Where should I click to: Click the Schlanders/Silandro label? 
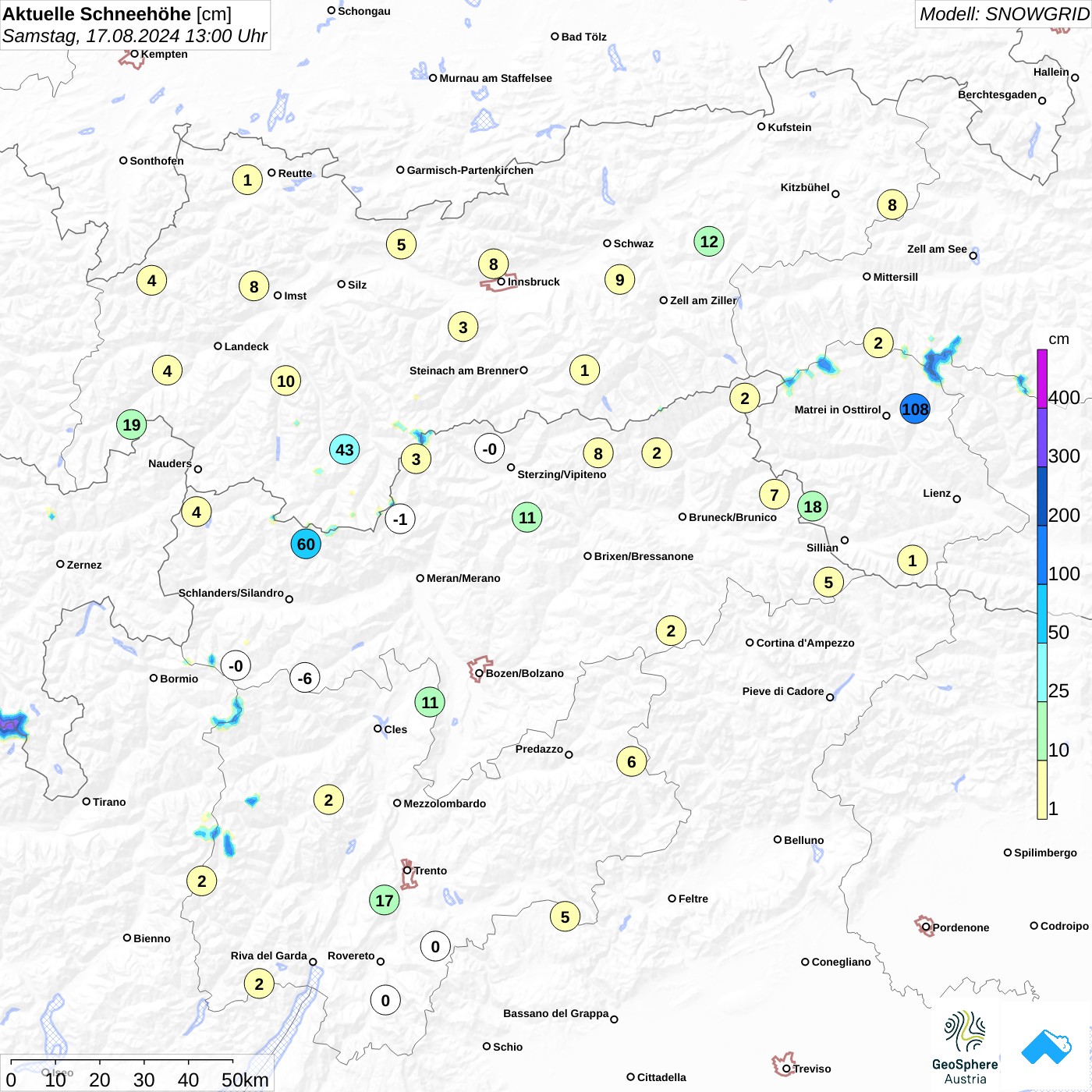pyautogui.click(x=231, y=593)
